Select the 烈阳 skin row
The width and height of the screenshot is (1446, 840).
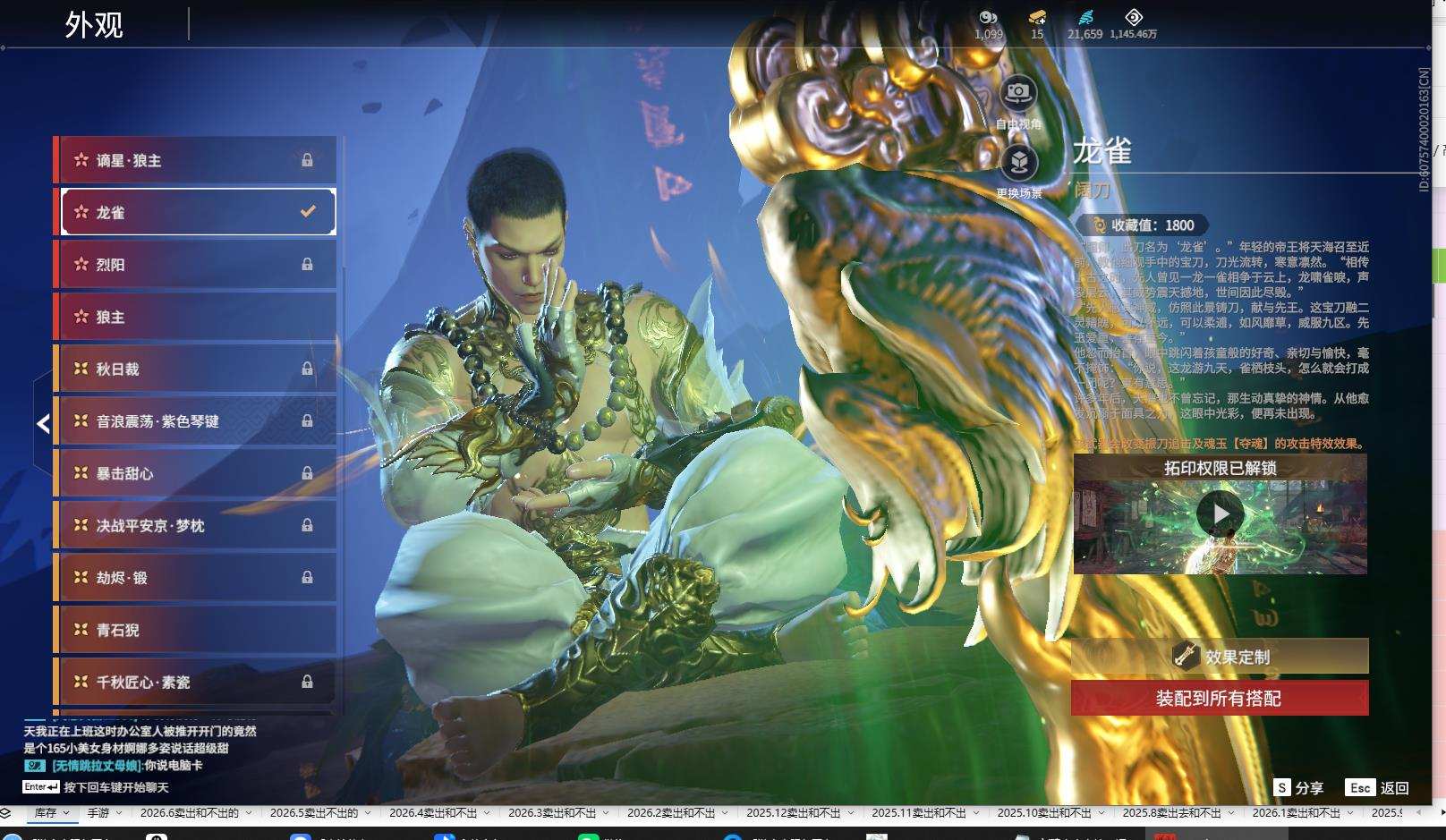(x=196, y=264)
